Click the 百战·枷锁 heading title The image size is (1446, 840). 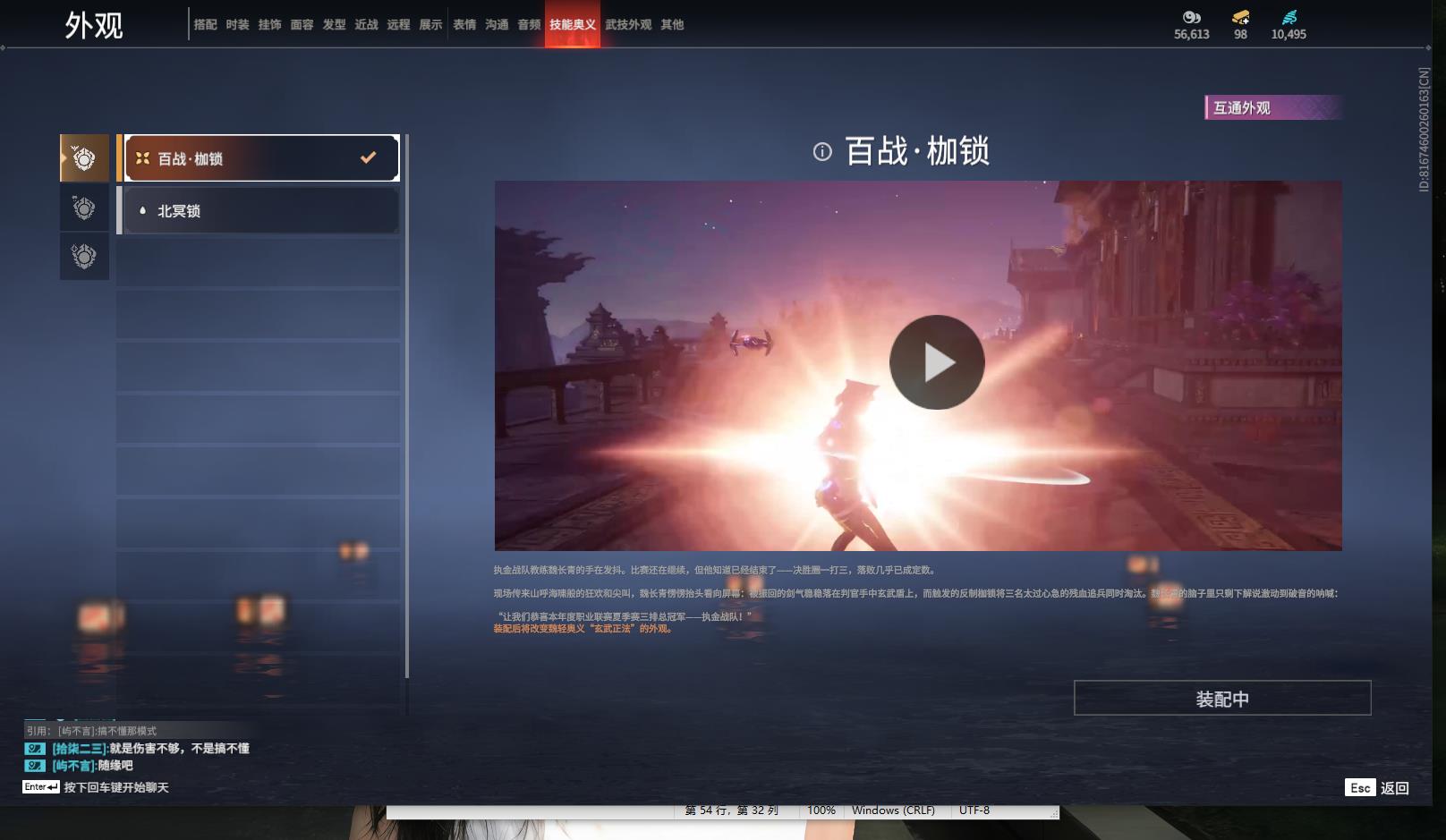coord(917,151)
